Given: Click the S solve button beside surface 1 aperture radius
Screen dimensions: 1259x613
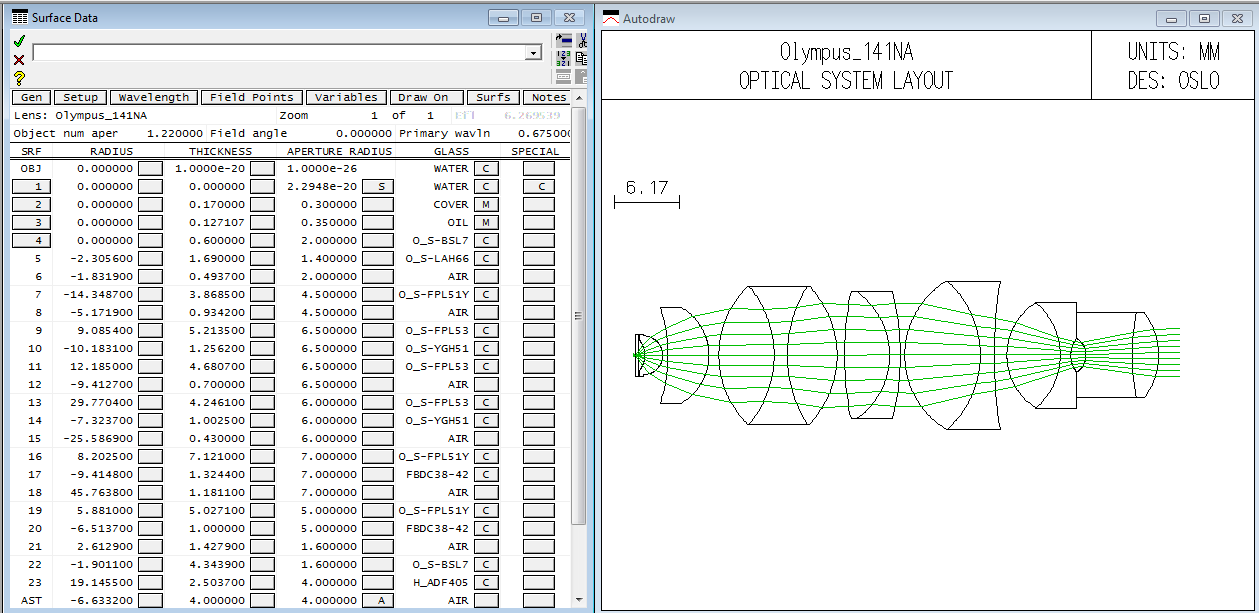Looking at the screenshot, I should point(377,186).
